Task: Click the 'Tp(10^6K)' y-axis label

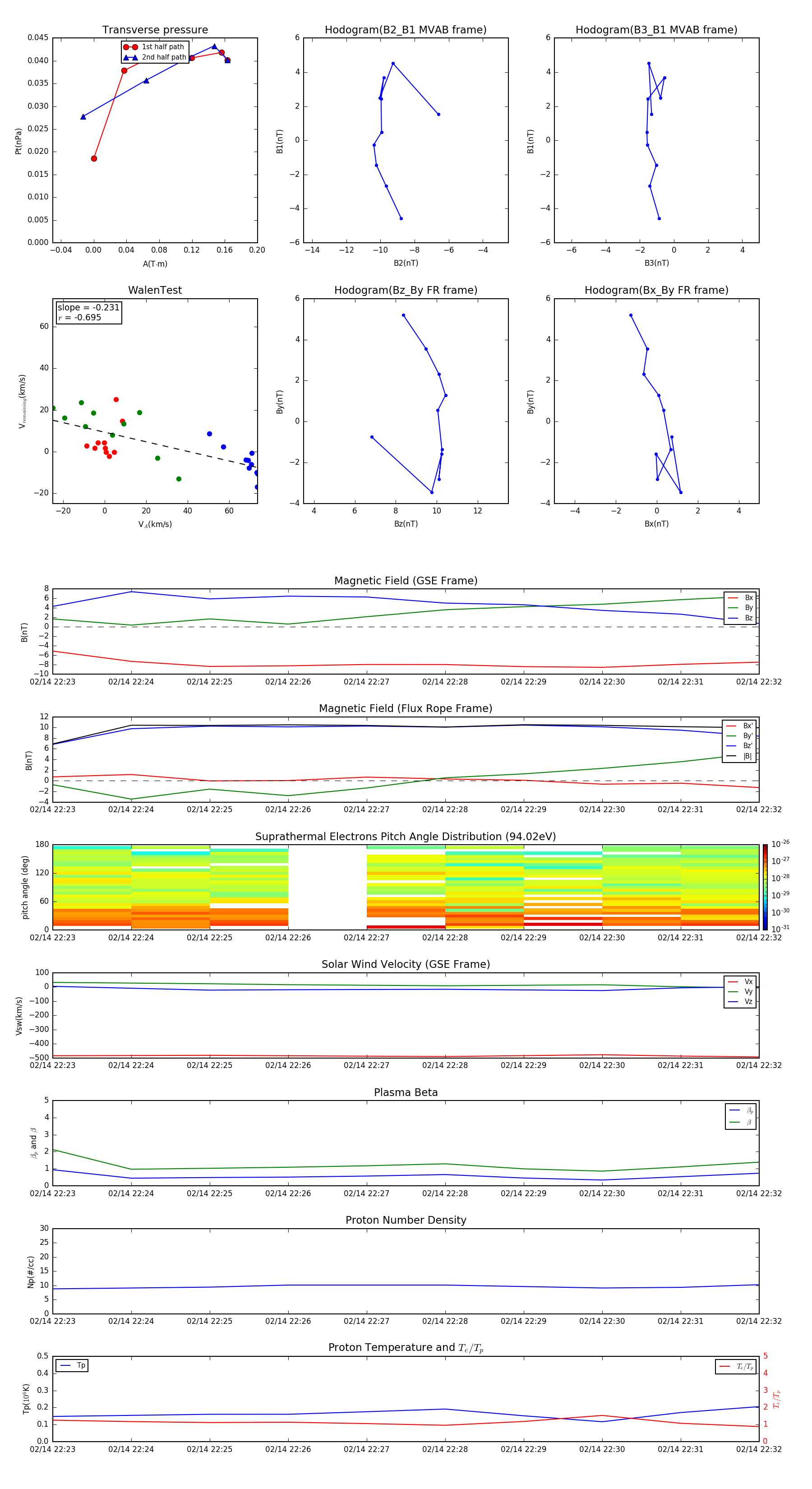Action: click(x=26, y=1399)
